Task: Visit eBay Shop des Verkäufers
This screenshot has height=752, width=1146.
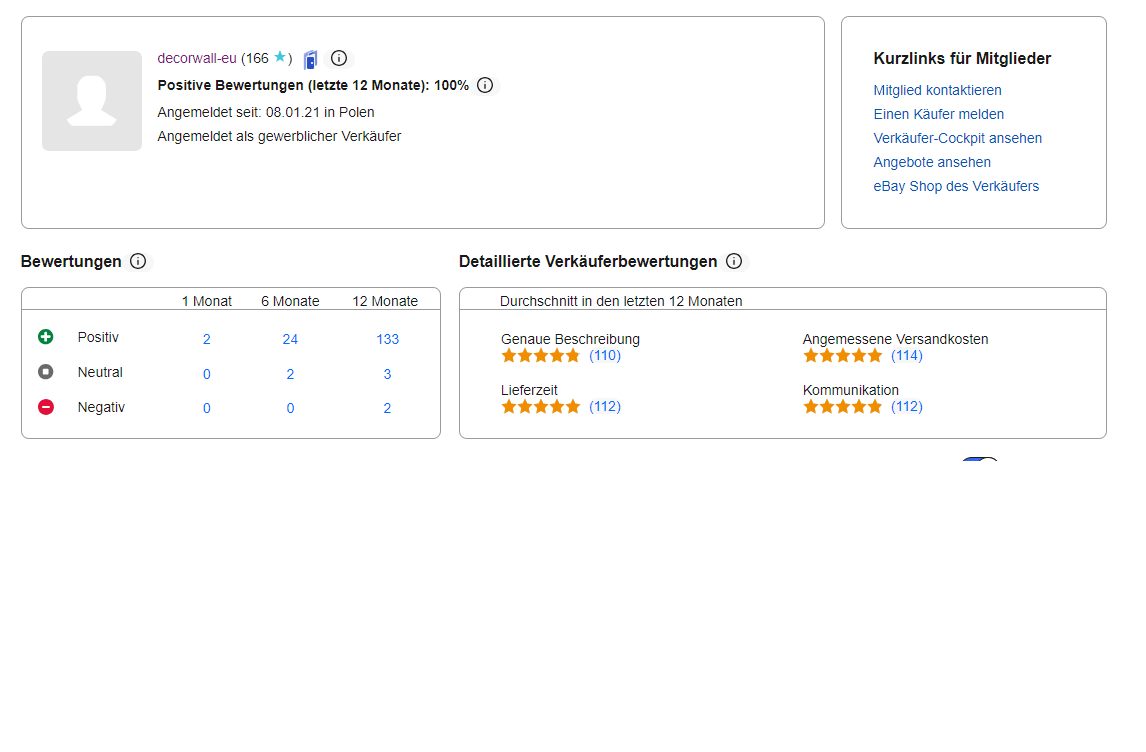Action: point(956,186)
